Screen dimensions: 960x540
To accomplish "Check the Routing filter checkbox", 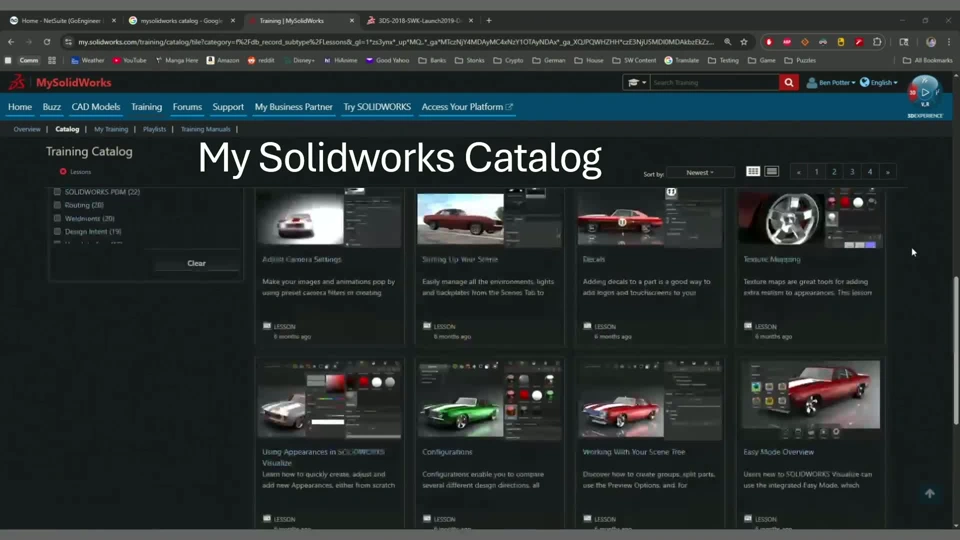I will [58, 205].
